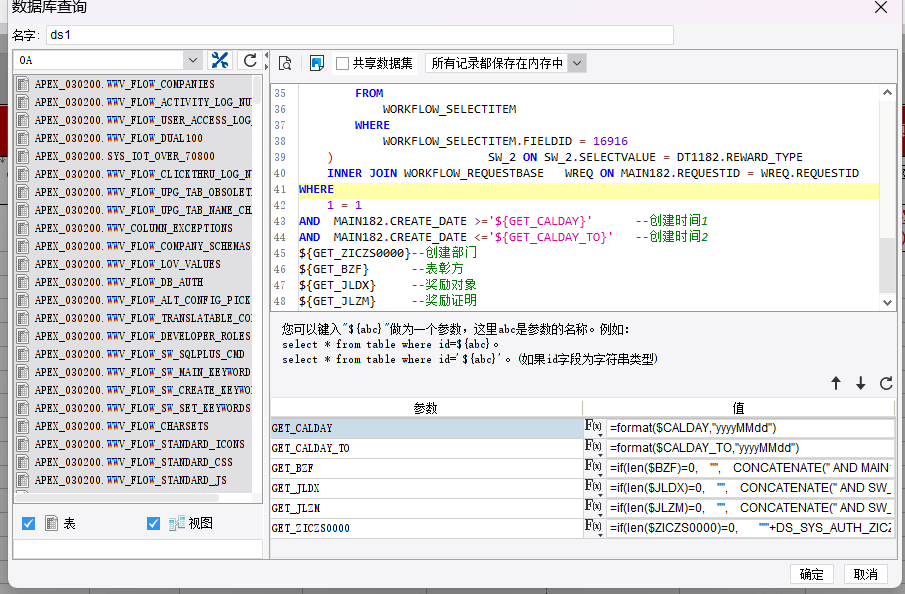Click table icon of SYS_IOT_OVER_70800 row
The width and height of the screenshot is (905, 594).
point(23,156)
